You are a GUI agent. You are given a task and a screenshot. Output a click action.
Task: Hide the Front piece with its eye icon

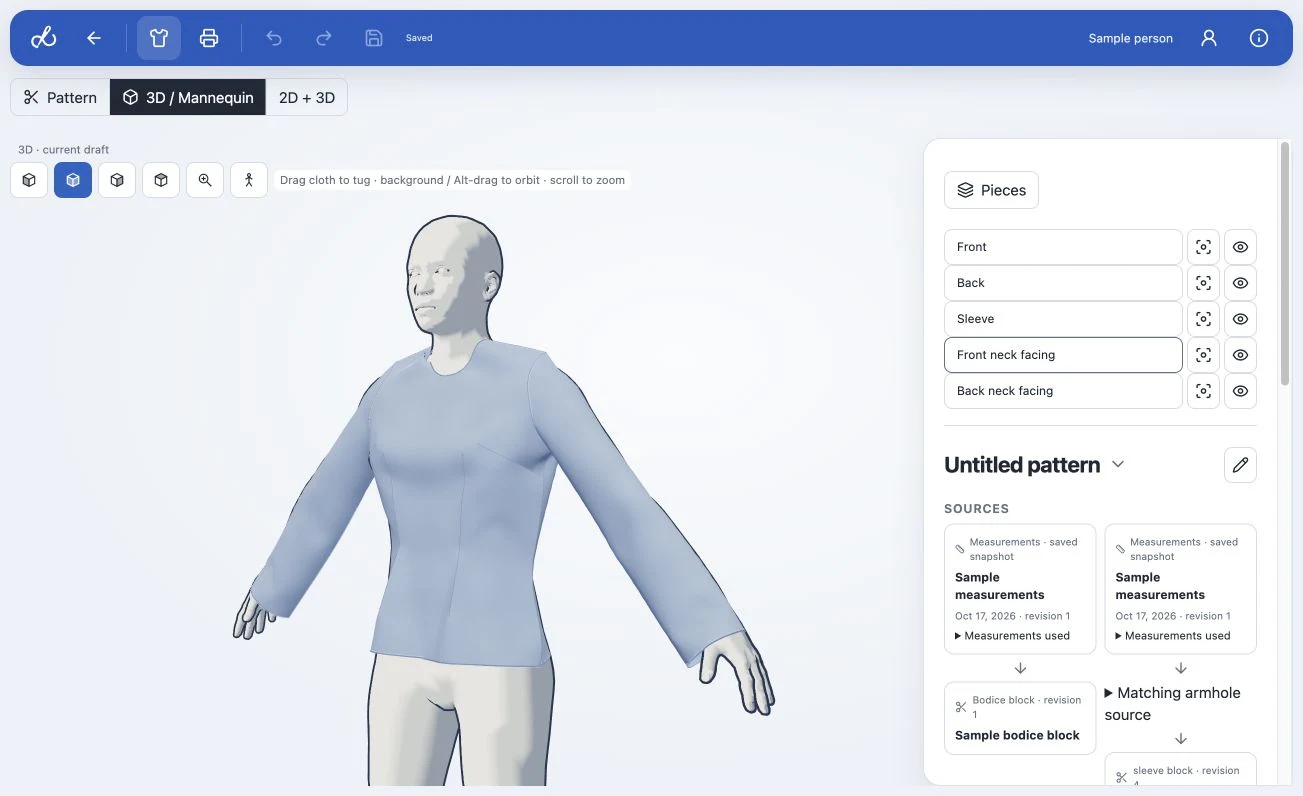[1240, 247]
